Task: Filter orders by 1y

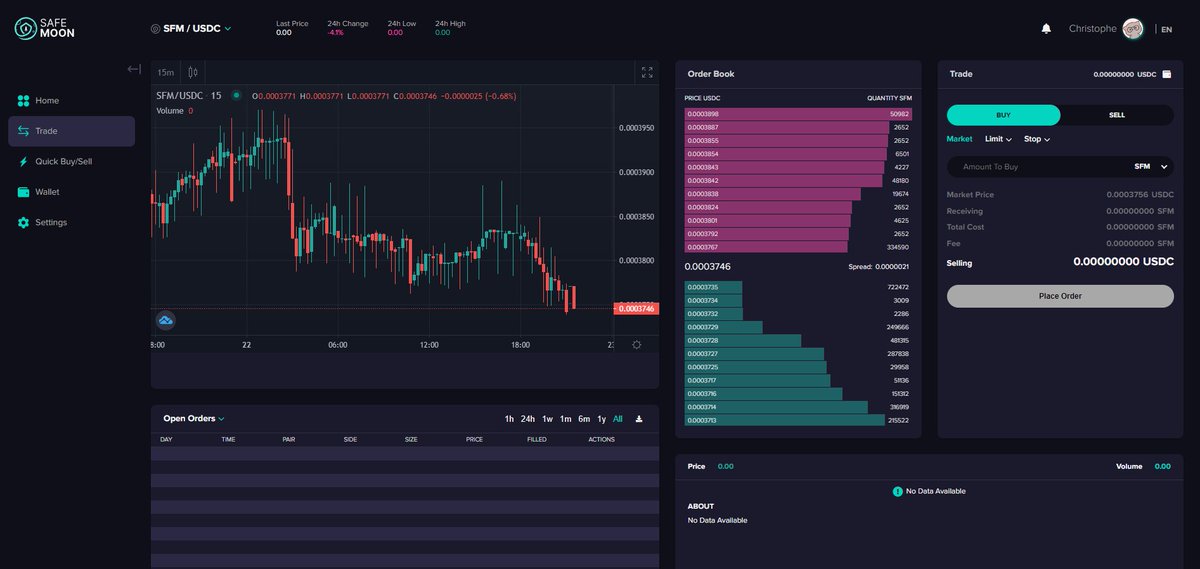Action: click(x=602, y=419)
